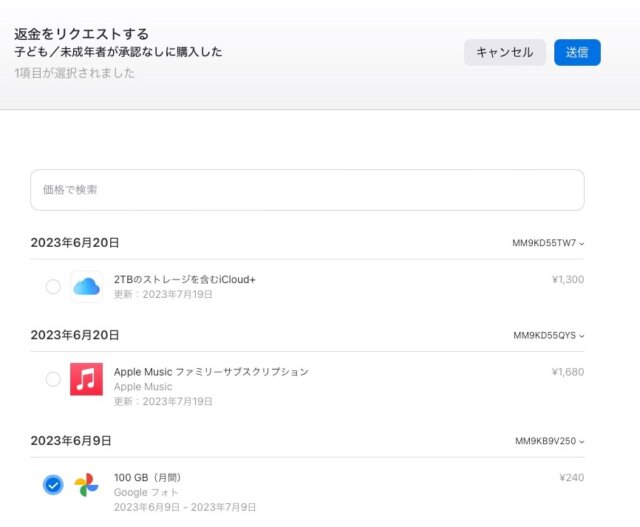Click the 2023年6月9日 date heading

[71, 441]
